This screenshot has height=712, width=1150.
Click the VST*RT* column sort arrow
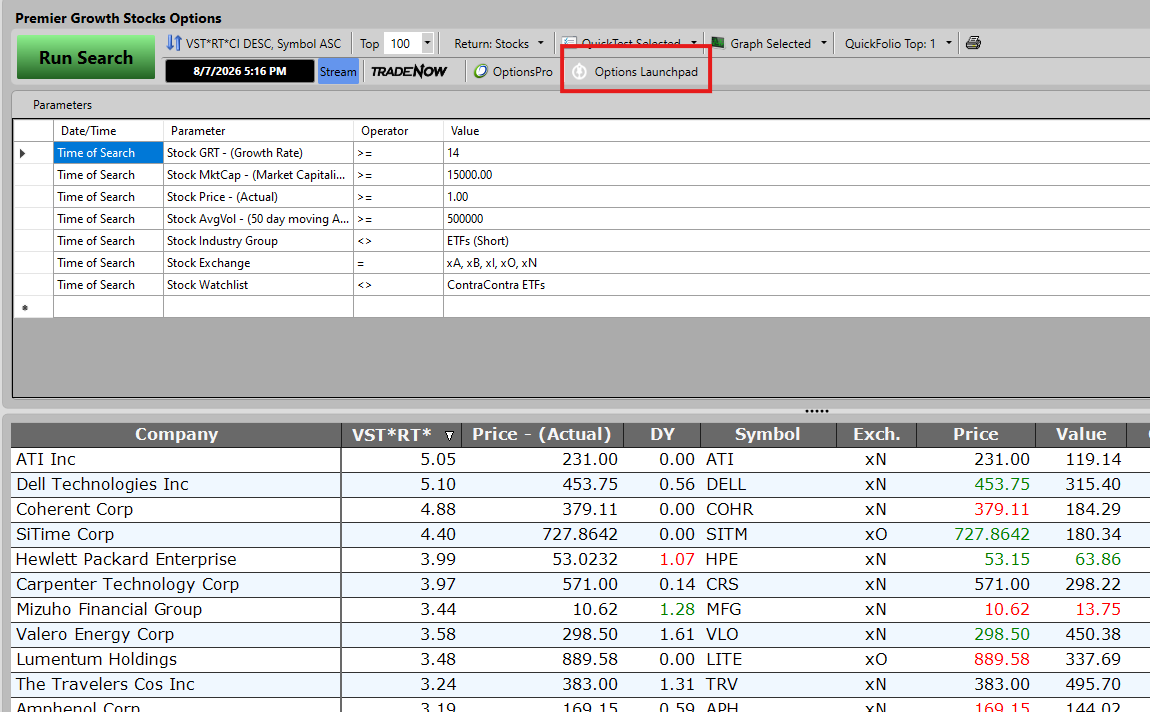pos(449,436)
